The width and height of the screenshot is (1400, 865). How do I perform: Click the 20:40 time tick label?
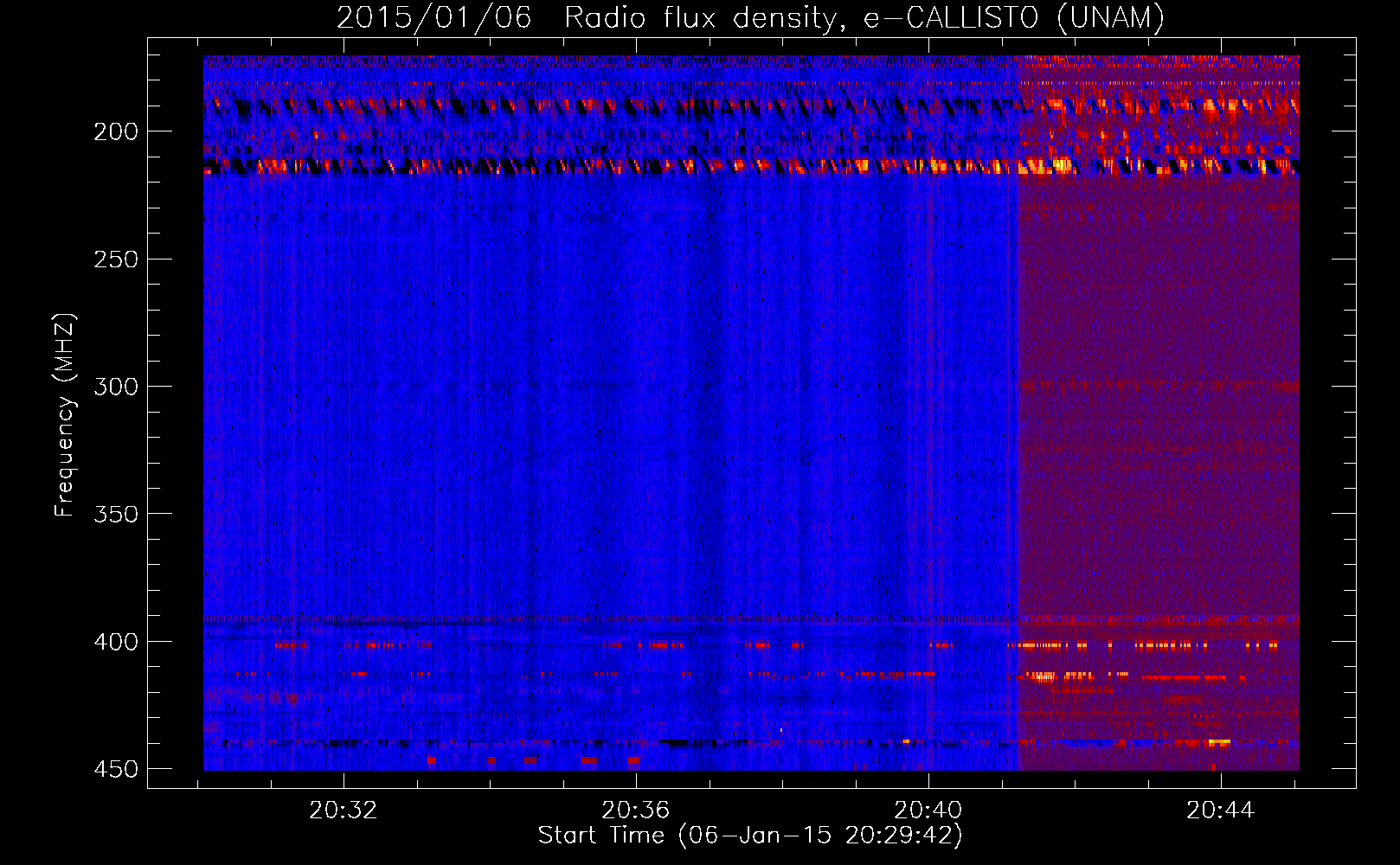pos(928,811)
